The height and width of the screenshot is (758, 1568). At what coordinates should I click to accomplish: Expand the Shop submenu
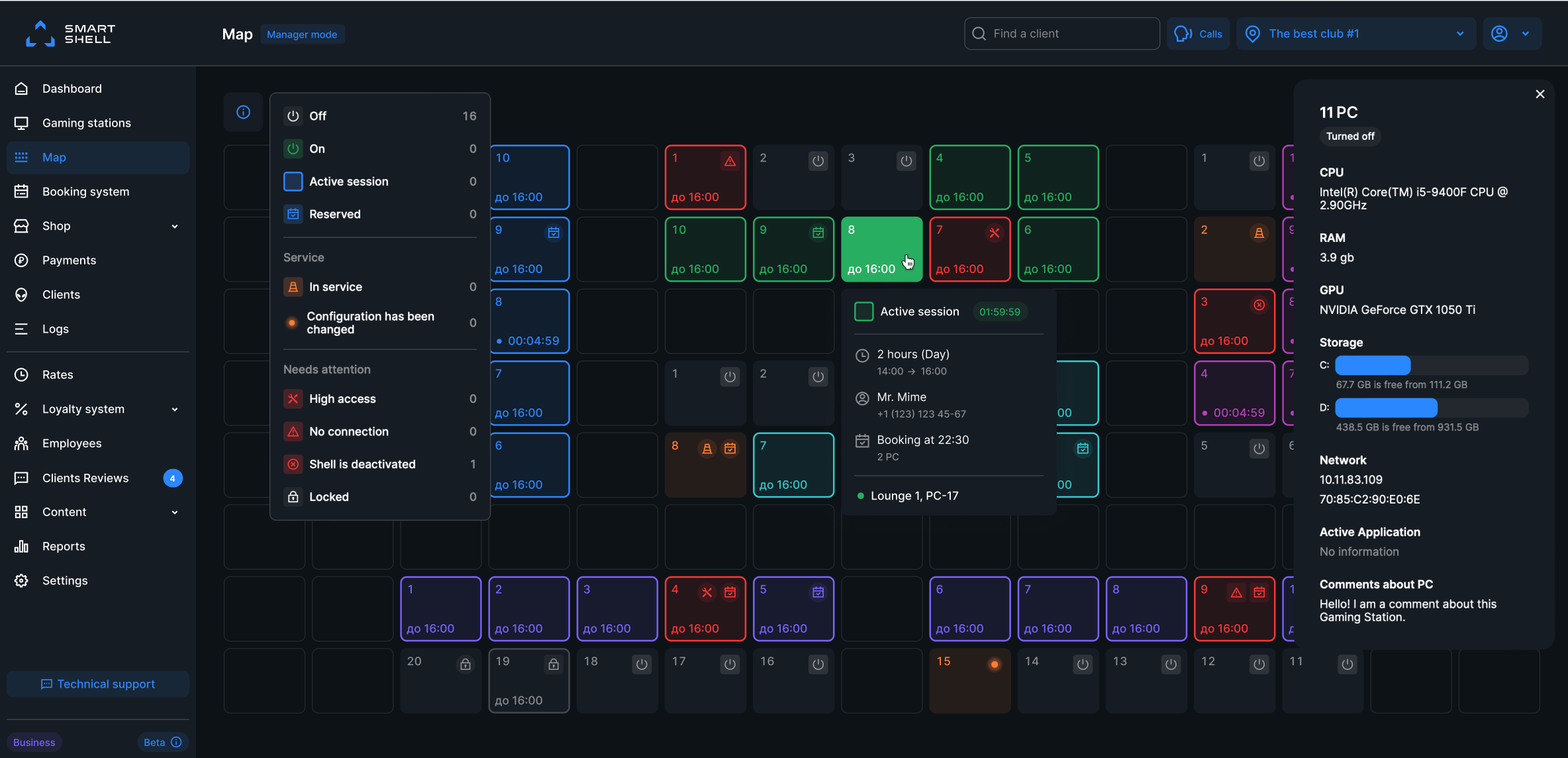pyautogui.click(x=175, y=226)
